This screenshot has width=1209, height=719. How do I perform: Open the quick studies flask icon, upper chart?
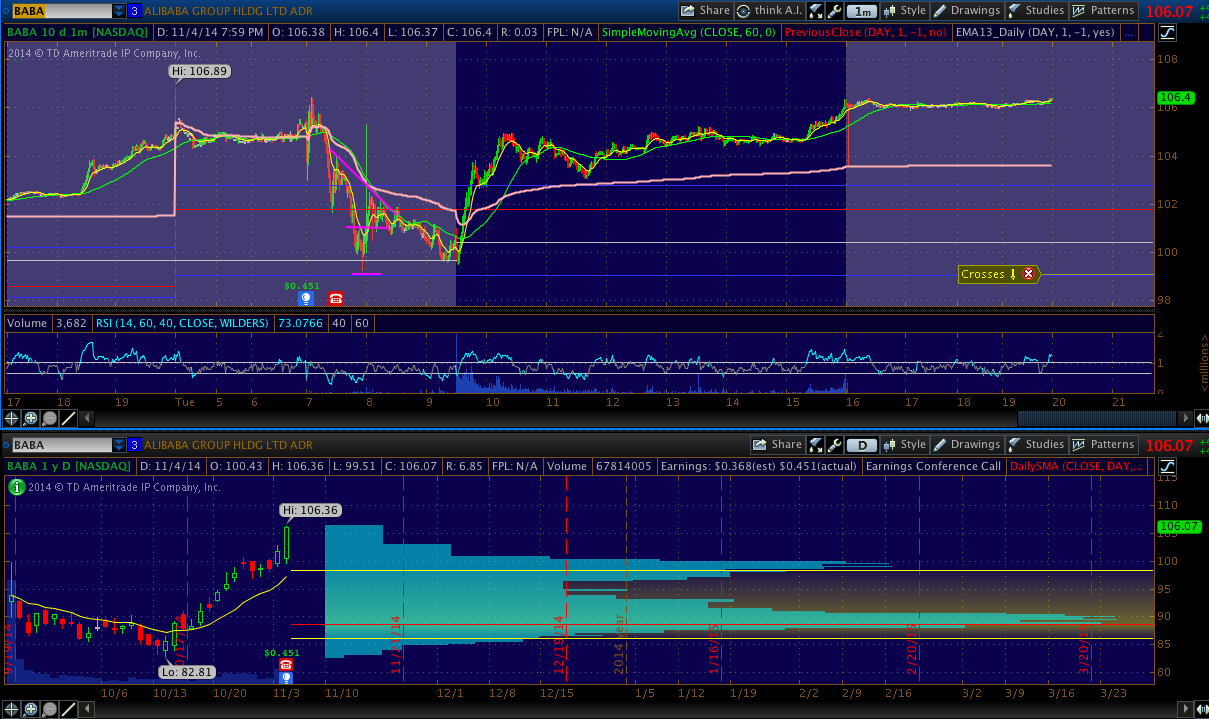click(815, 11)
